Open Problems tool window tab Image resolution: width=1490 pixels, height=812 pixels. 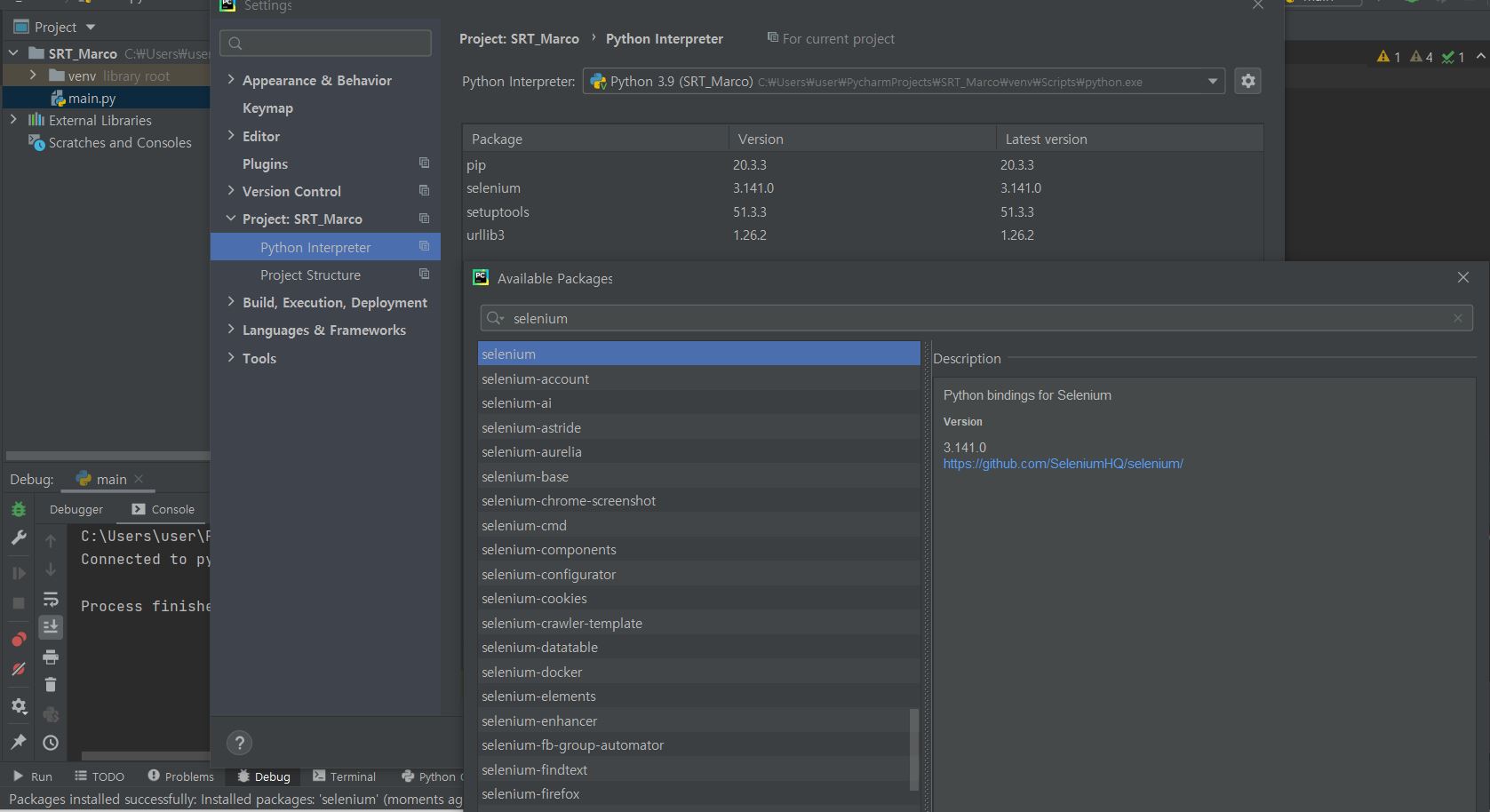[x=180, y=776]
